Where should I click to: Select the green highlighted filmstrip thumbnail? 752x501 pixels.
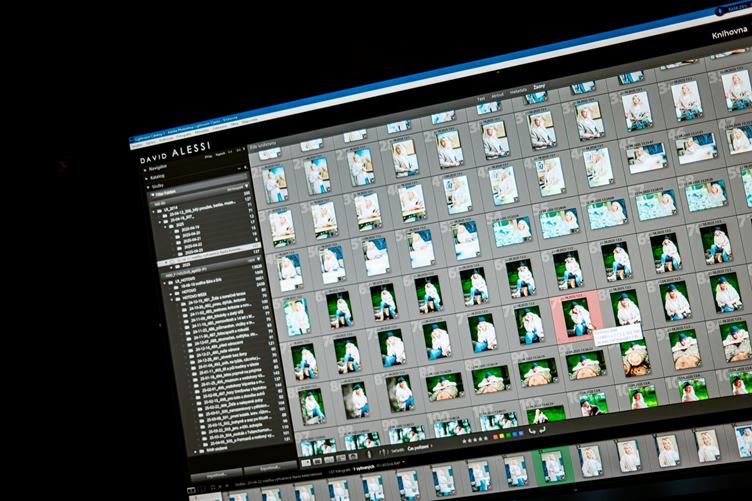552,464
